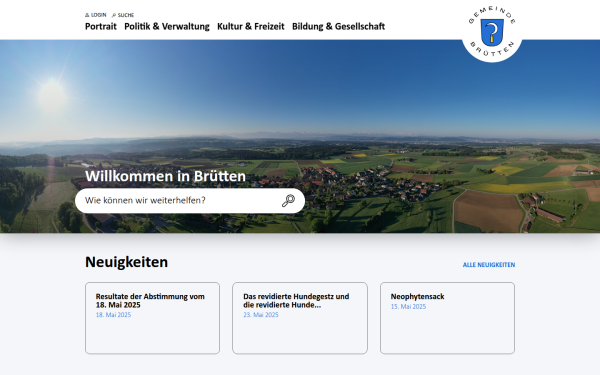Click the magnifier icon in the hero search box
This screenshot has height=375, width=600.
click(289, 201)
